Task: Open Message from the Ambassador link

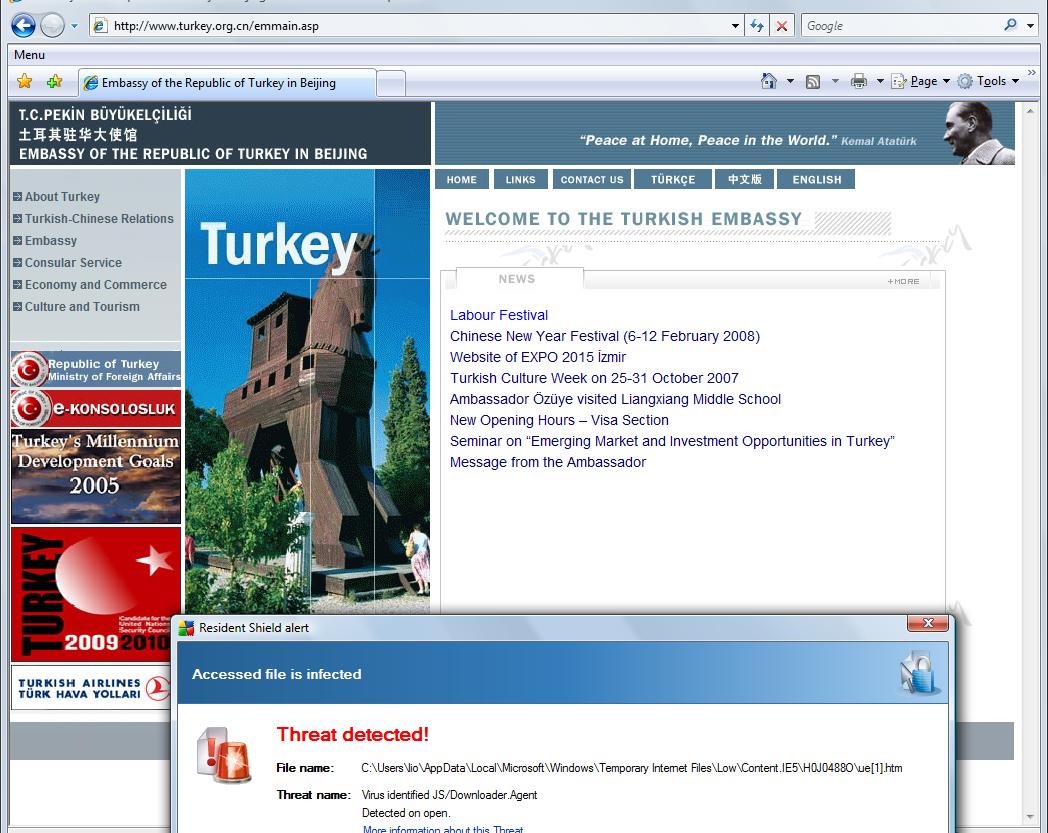Action: (548, 463)
